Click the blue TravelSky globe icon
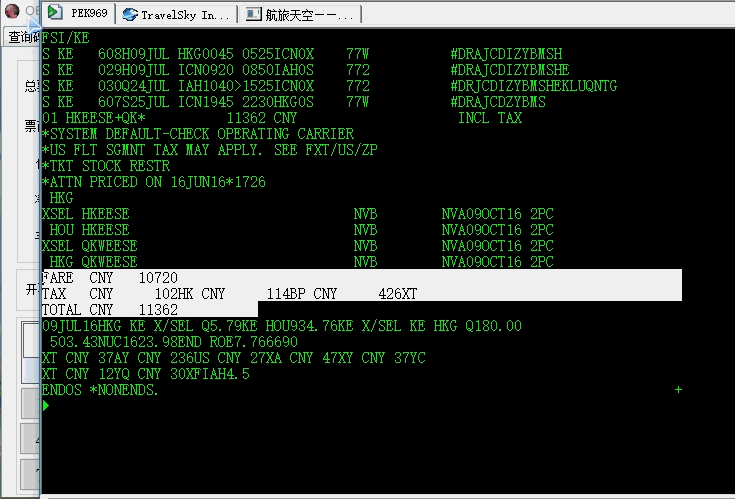This screenshot has width=735, height=499. click(x=130, y=15)
